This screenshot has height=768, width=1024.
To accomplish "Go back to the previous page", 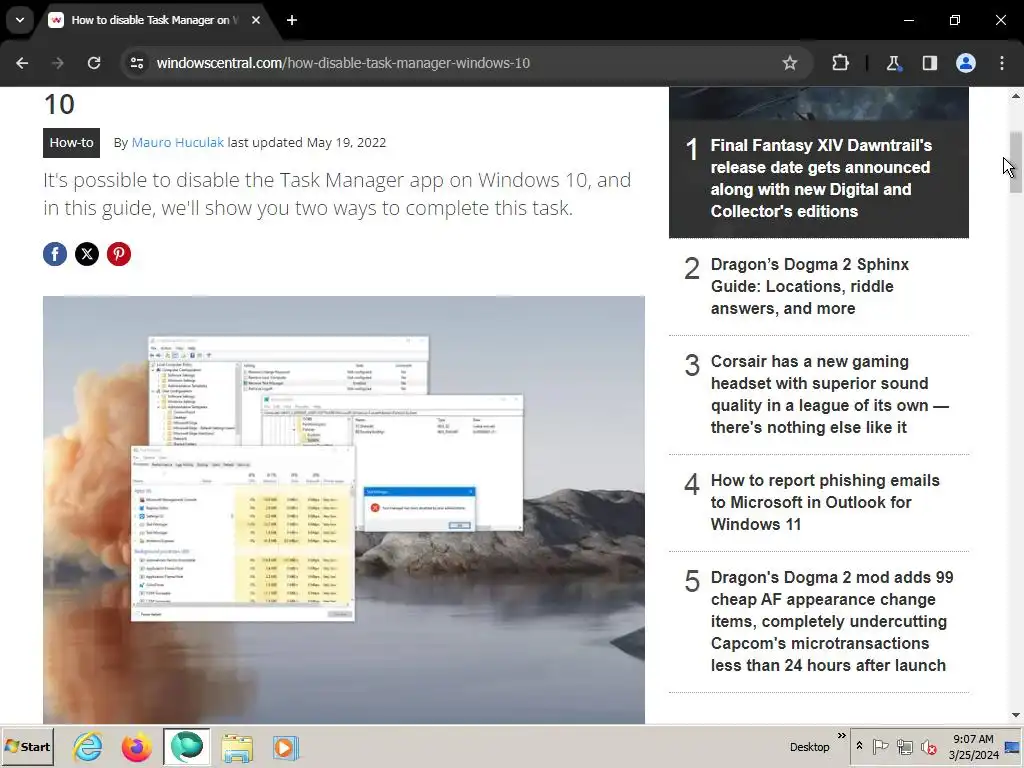I will 22,63.
